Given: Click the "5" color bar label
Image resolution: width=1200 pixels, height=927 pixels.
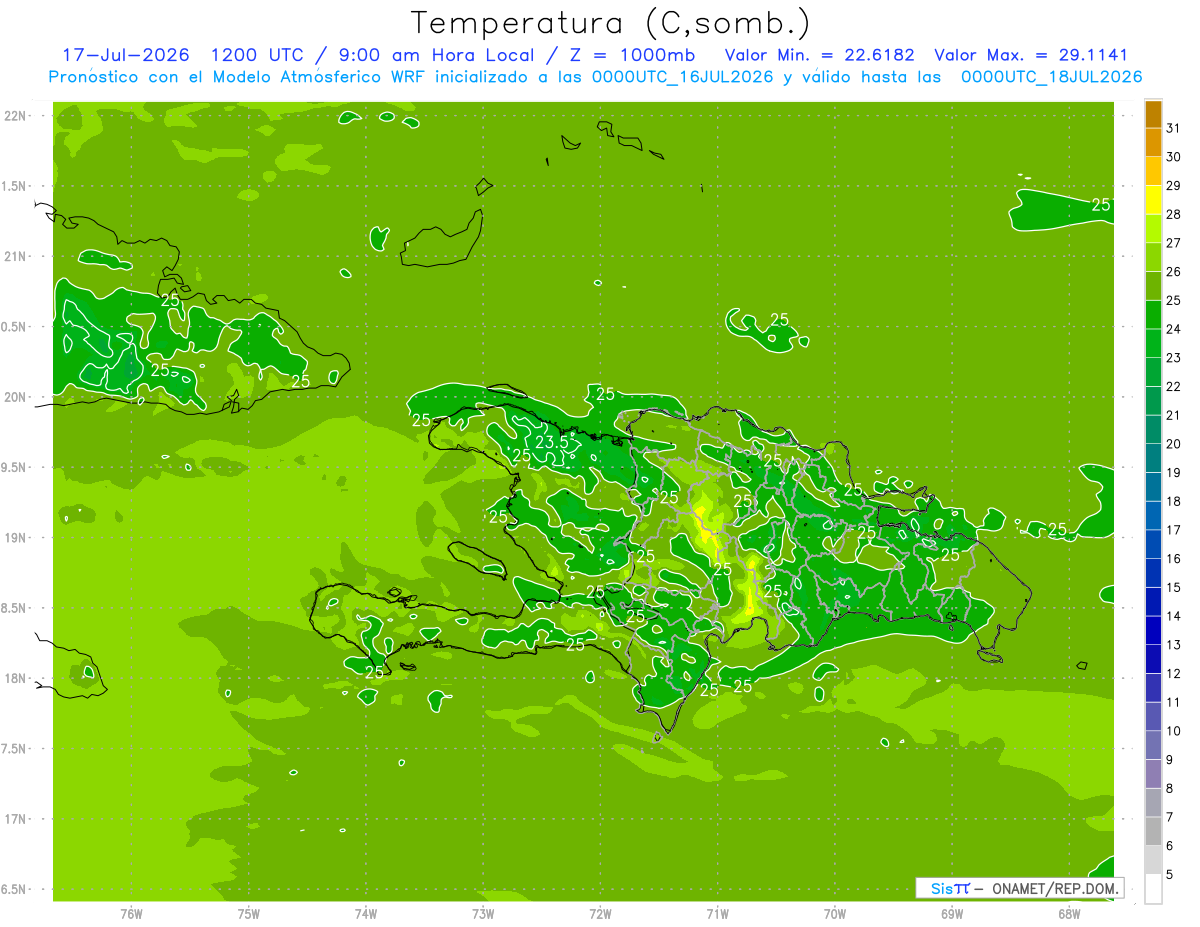Looking at the screenshot, I should click(1171, 874).
